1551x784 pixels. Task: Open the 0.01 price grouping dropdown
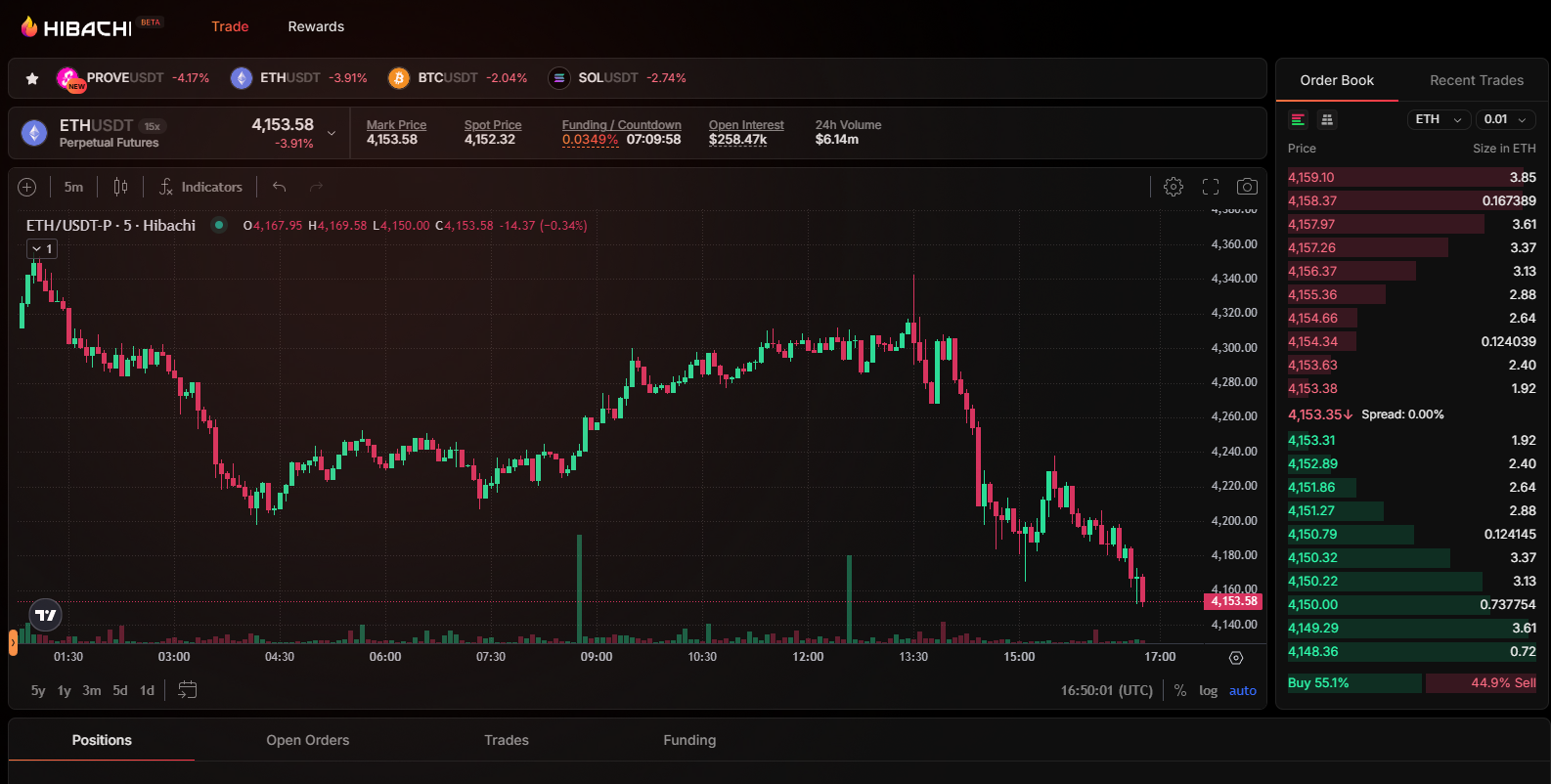coord(1505,119)
